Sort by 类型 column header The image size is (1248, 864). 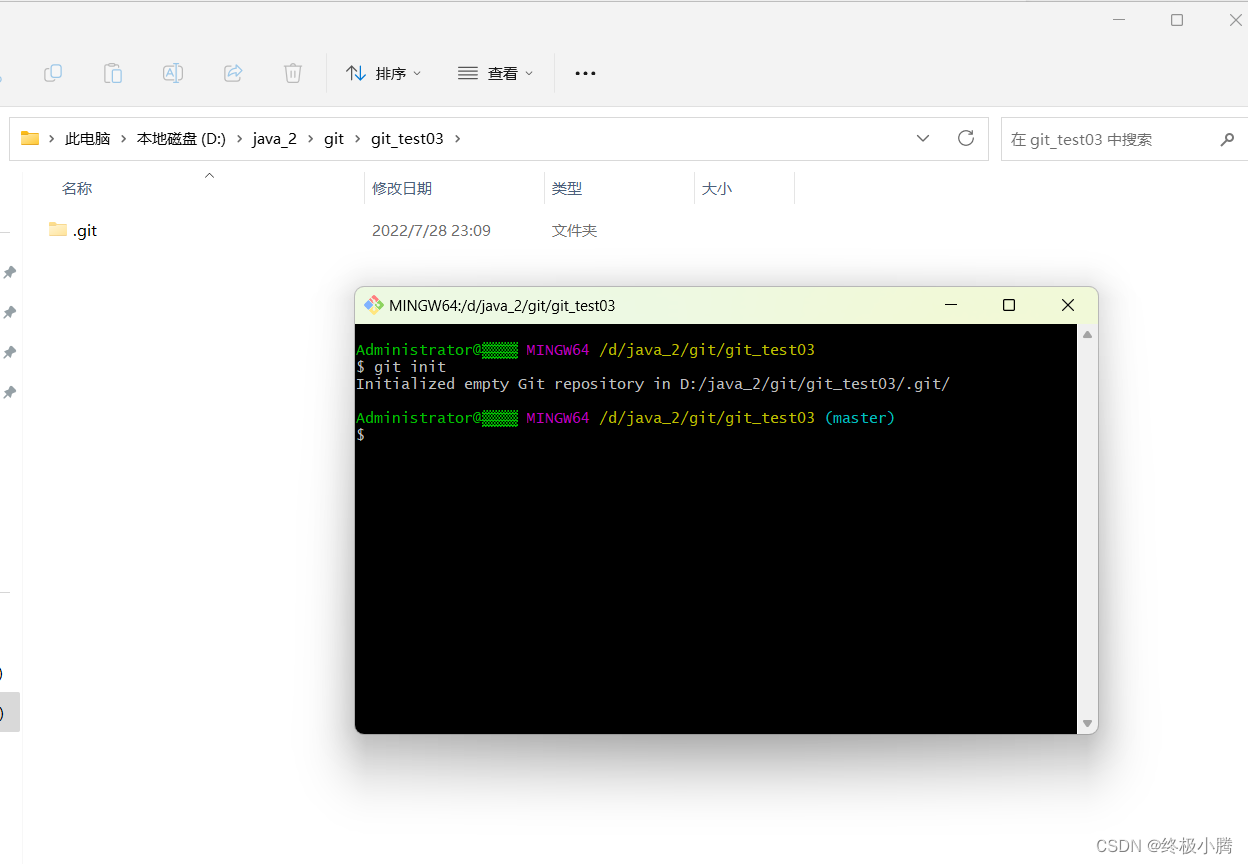click(x=567, y=188)
